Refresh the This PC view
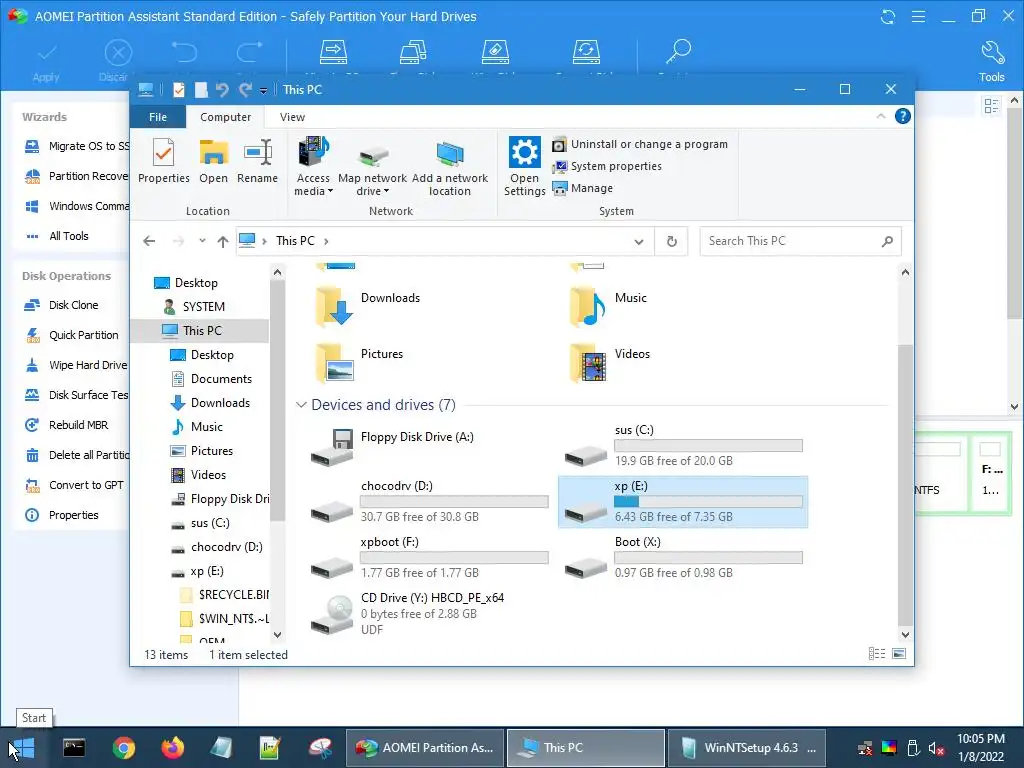The image size is (1024, 768). (x=671, y=242)
